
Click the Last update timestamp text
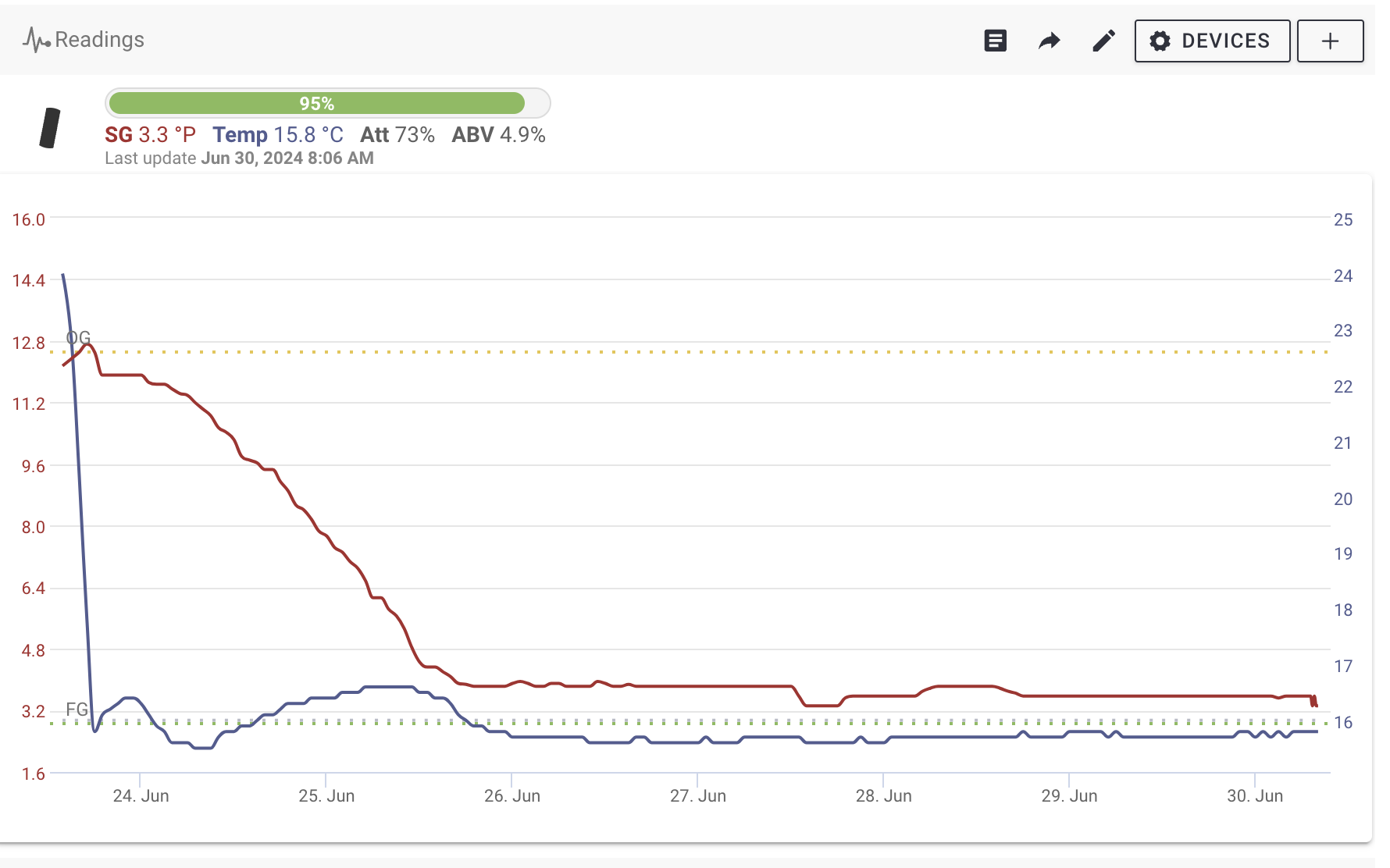[239, 158]
